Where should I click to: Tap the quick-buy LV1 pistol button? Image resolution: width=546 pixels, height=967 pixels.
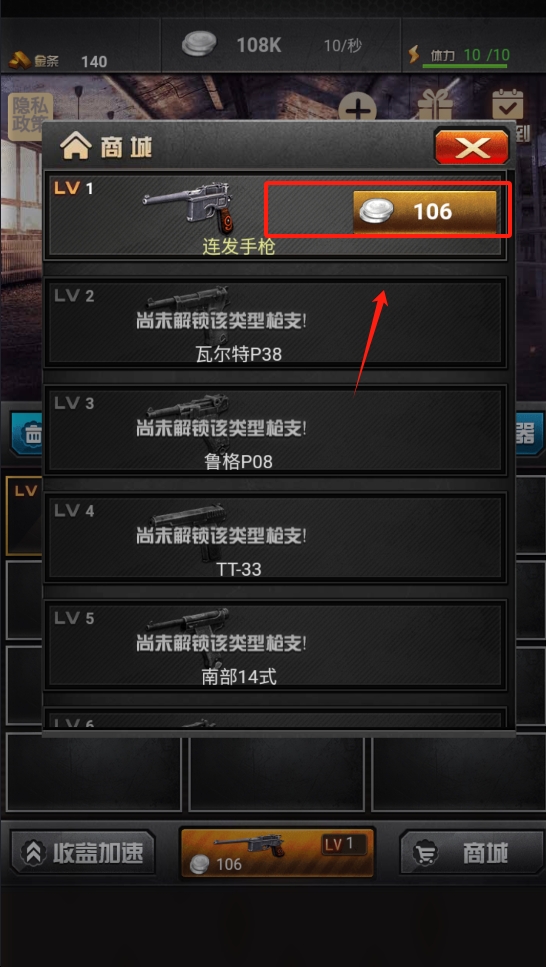[x=277, y=852]
